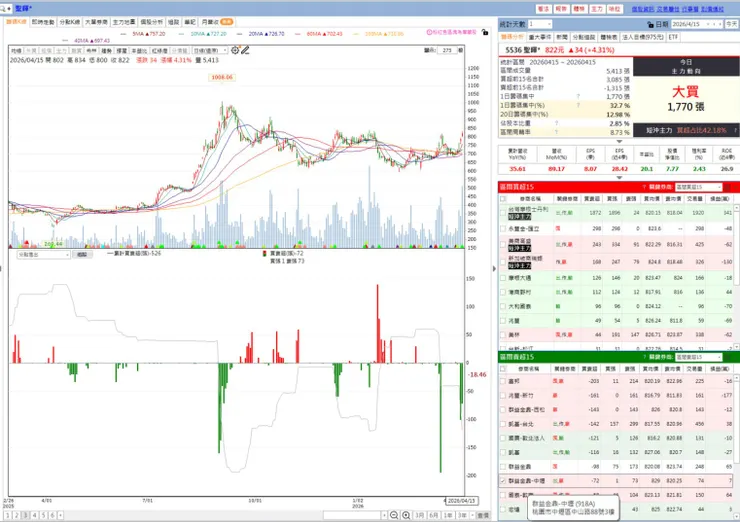Click the 5MA legend color line
The width and height of the screenshot is (740, 522).
pyautogui.click(x=124, y=34)
